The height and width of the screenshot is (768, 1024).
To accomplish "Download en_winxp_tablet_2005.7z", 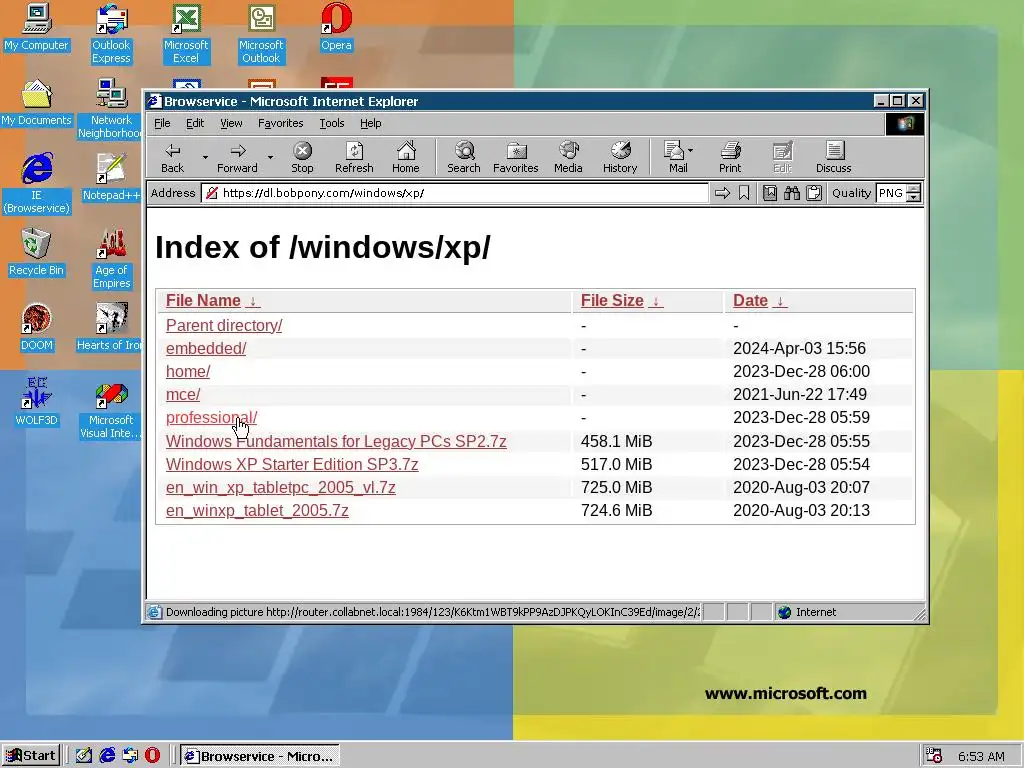I will pyautogui.click(x=257, y=510).
